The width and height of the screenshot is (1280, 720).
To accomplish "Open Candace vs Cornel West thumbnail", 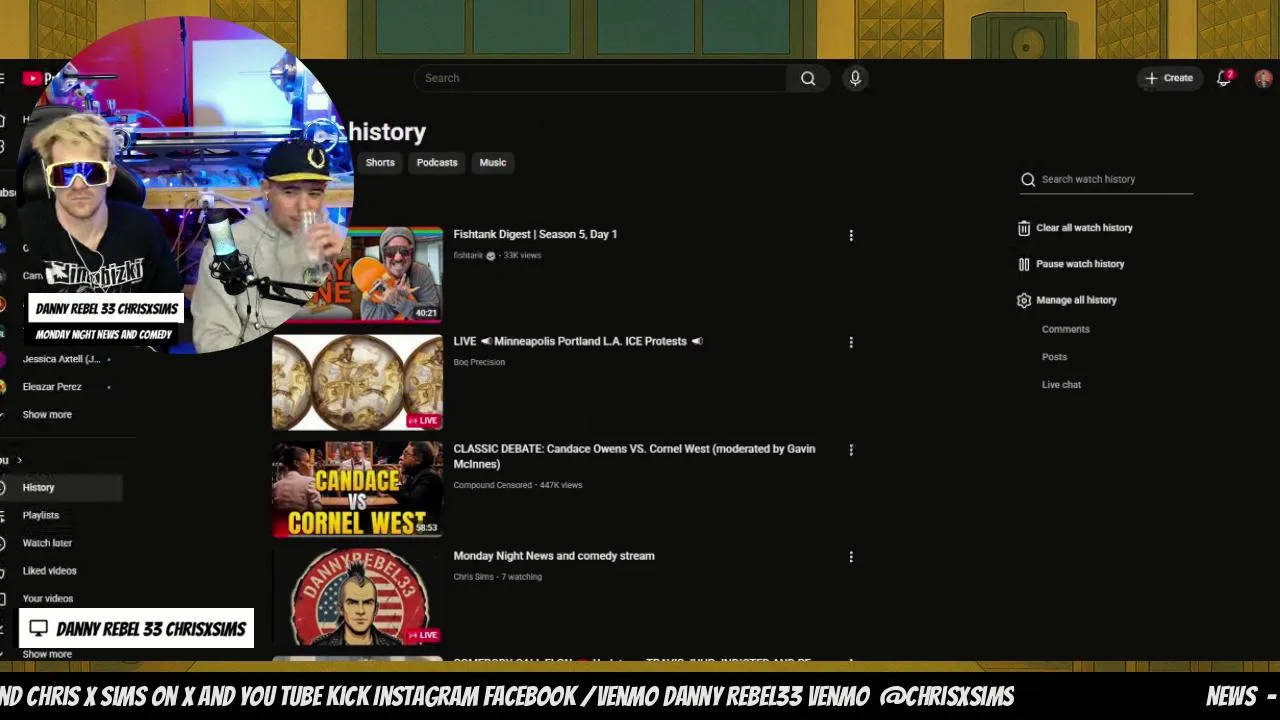I will (357, 489).
